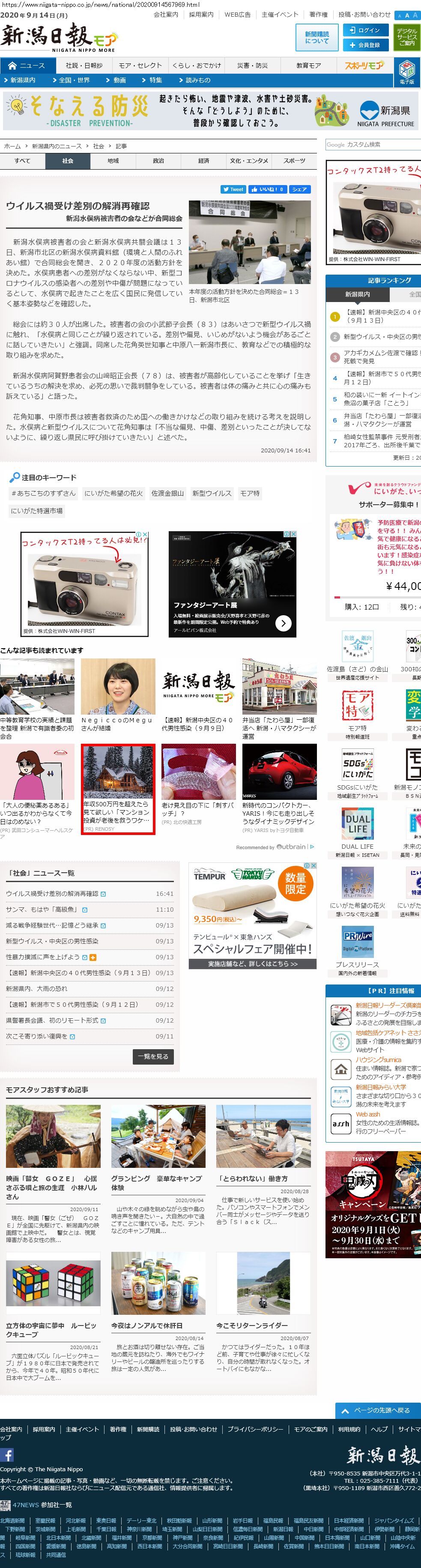This screenshot has height=1568, width=421.
Task: Expand the 読みもの submenu item
Action: pos(195,81)
